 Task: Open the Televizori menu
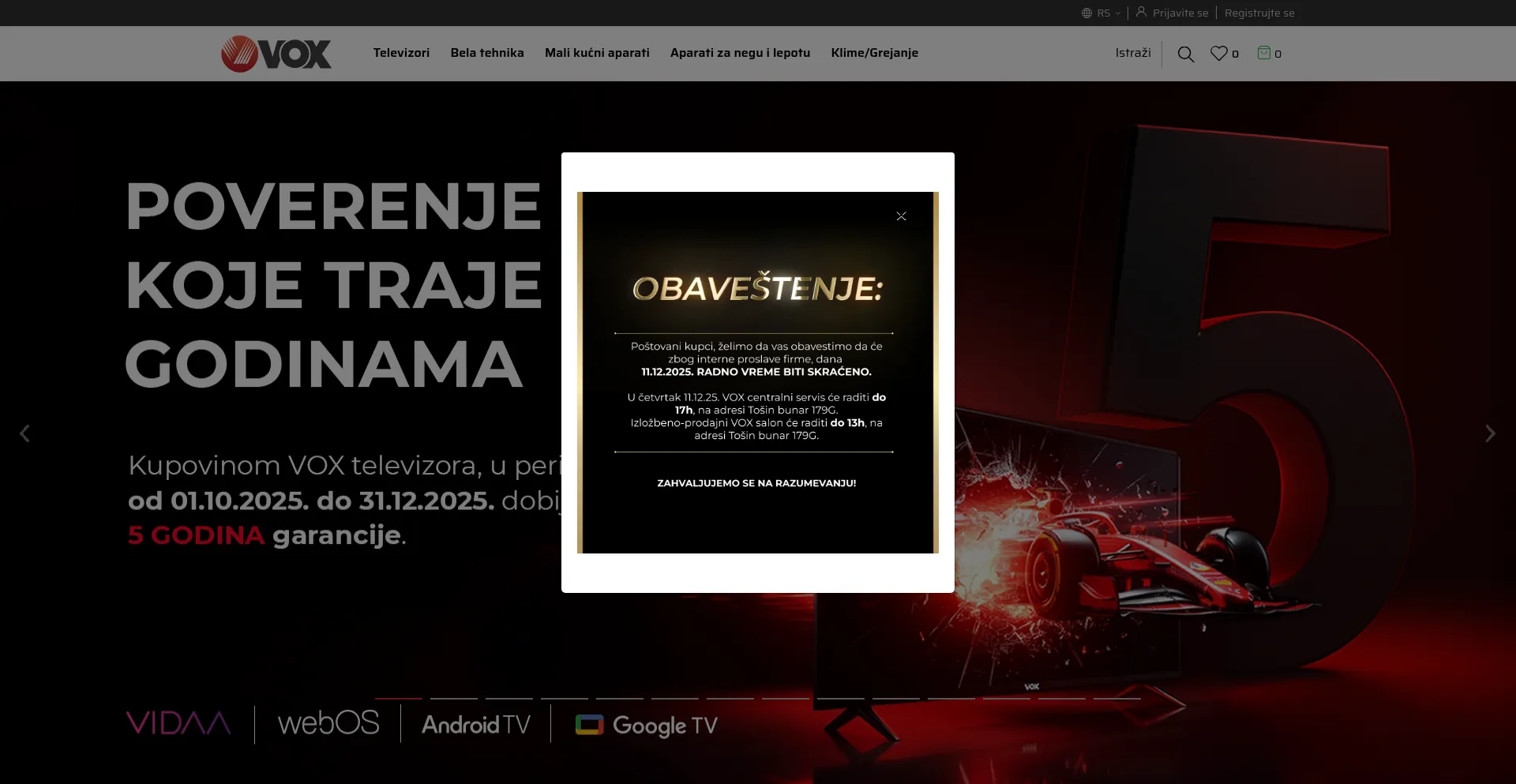pos(401,53)
